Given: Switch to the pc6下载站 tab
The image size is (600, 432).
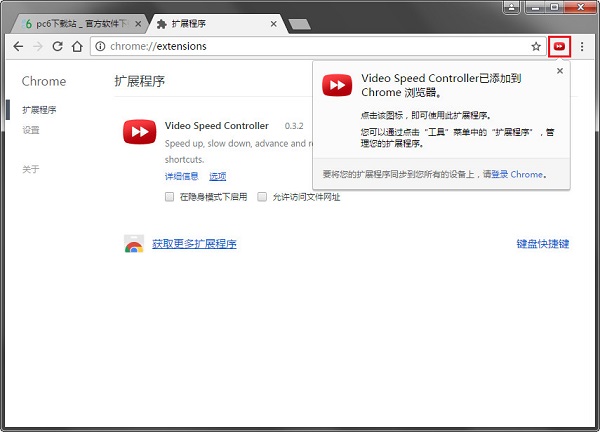Looking at the screenshot, I should [x=78, y=24].
